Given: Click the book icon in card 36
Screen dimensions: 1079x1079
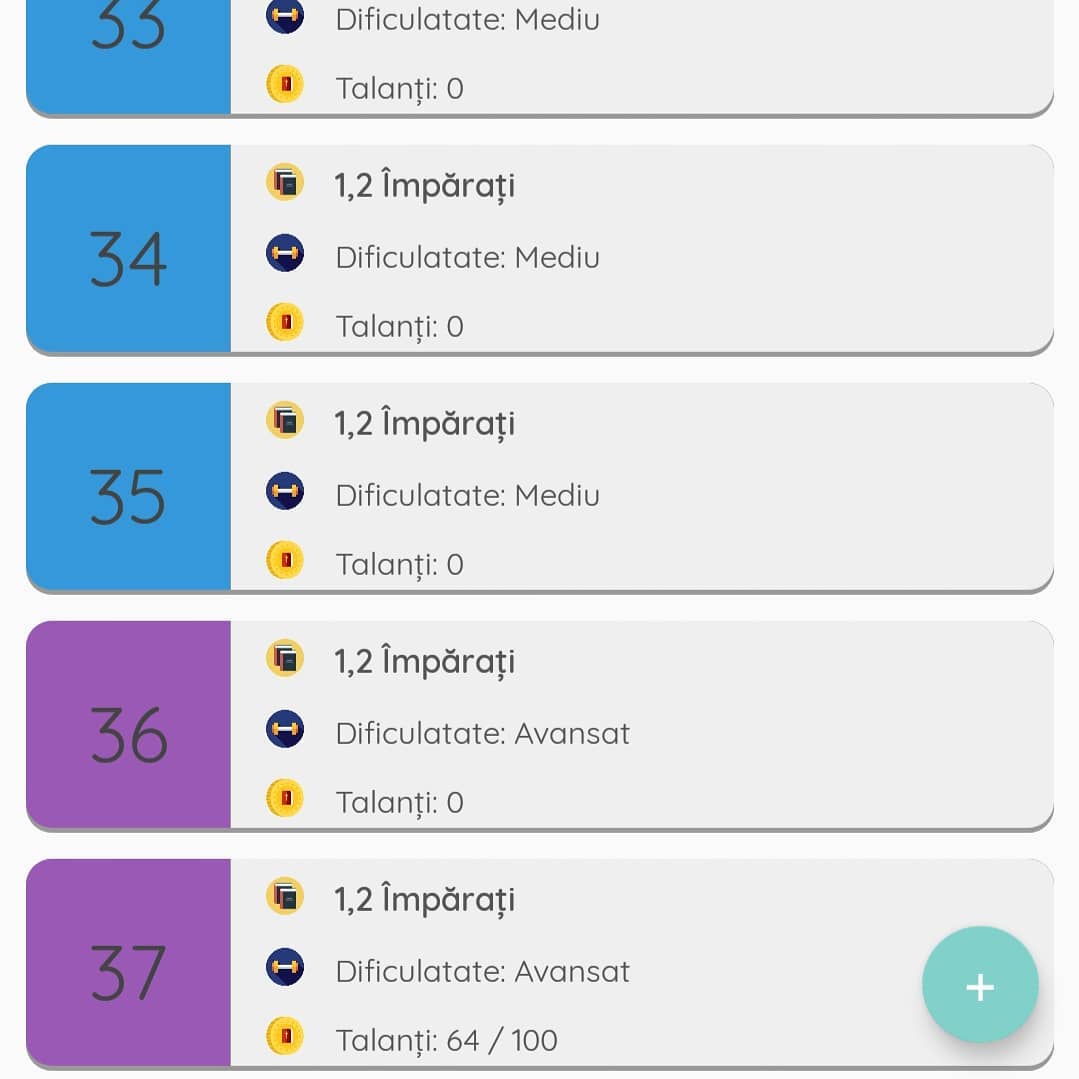Looking at the screenshot, I should tap(285, 659).
